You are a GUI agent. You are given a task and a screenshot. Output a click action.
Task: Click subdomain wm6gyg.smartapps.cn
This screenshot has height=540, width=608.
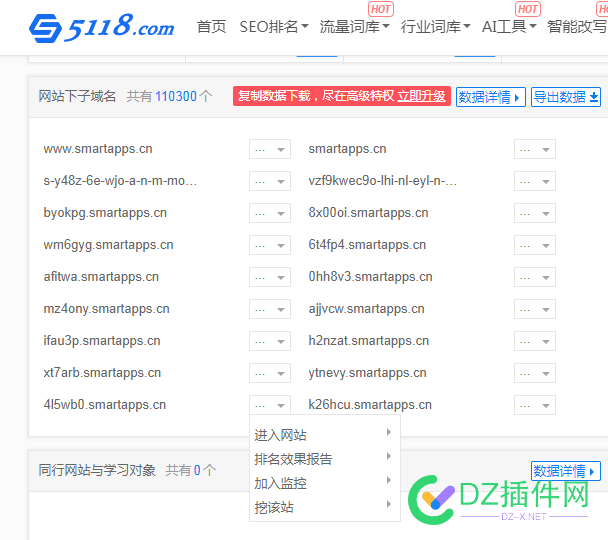click(x=108, y=245)
